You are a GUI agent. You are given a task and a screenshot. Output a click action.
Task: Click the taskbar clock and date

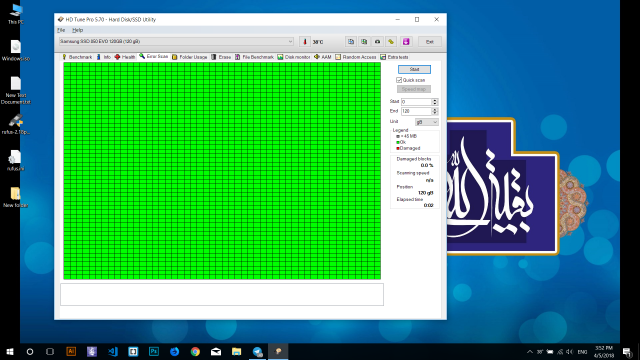(604, 352)
